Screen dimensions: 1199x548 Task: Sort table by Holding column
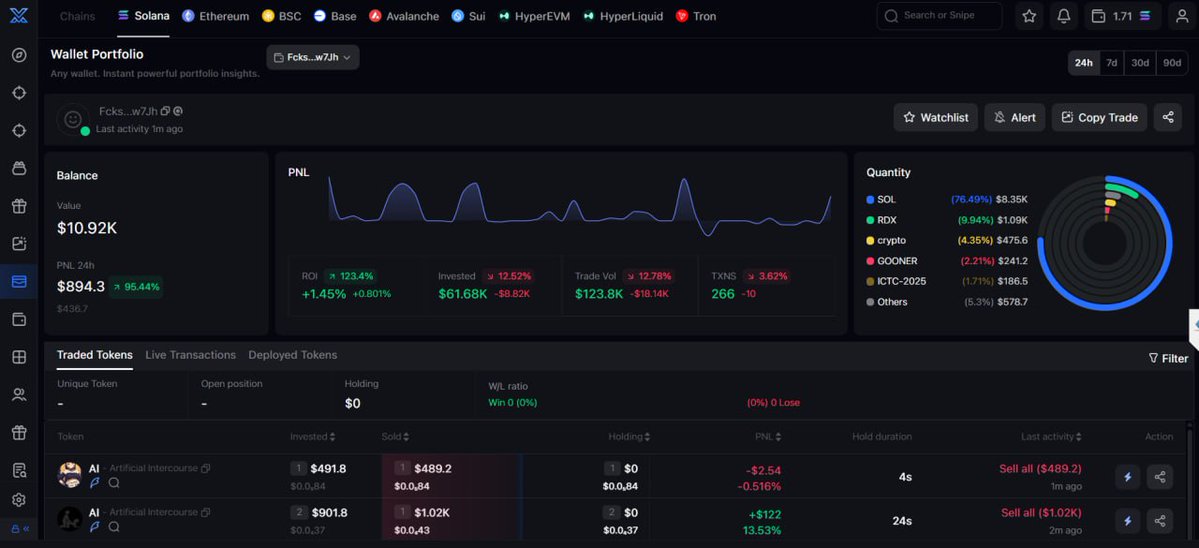pyautogui.click(x=629, y=436)
